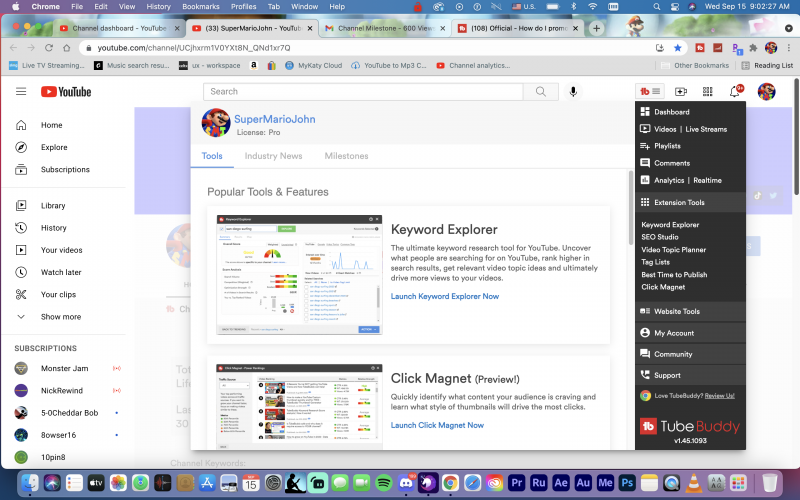
Task: Switch to the Milestones tab
Action: (x=346, y=156)
